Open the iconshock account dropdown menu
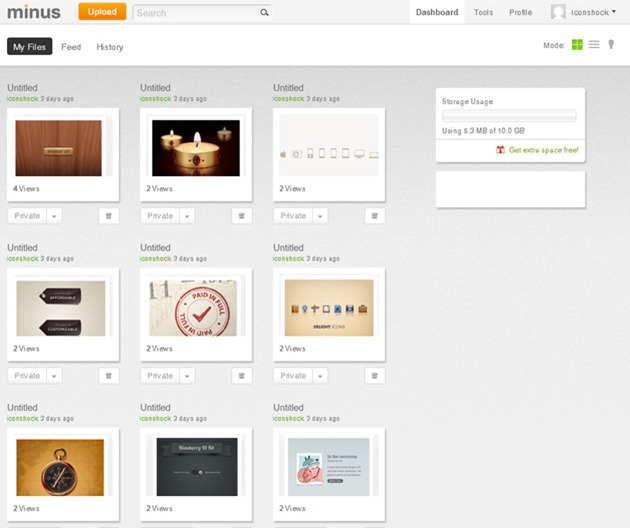 [584, 13]
